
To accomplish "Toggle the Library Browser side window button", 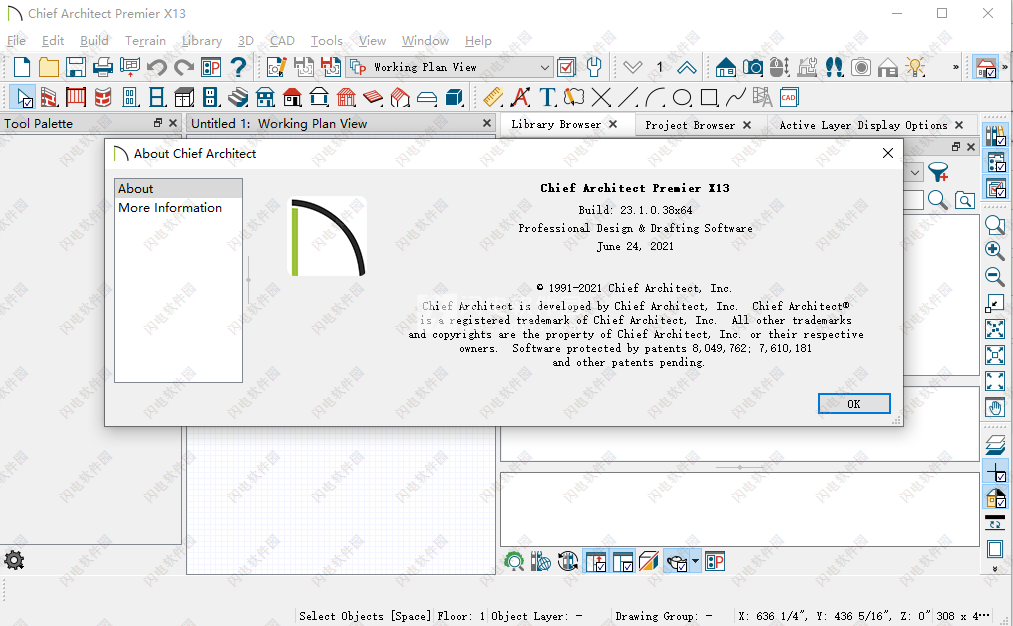I will point(995,136).
